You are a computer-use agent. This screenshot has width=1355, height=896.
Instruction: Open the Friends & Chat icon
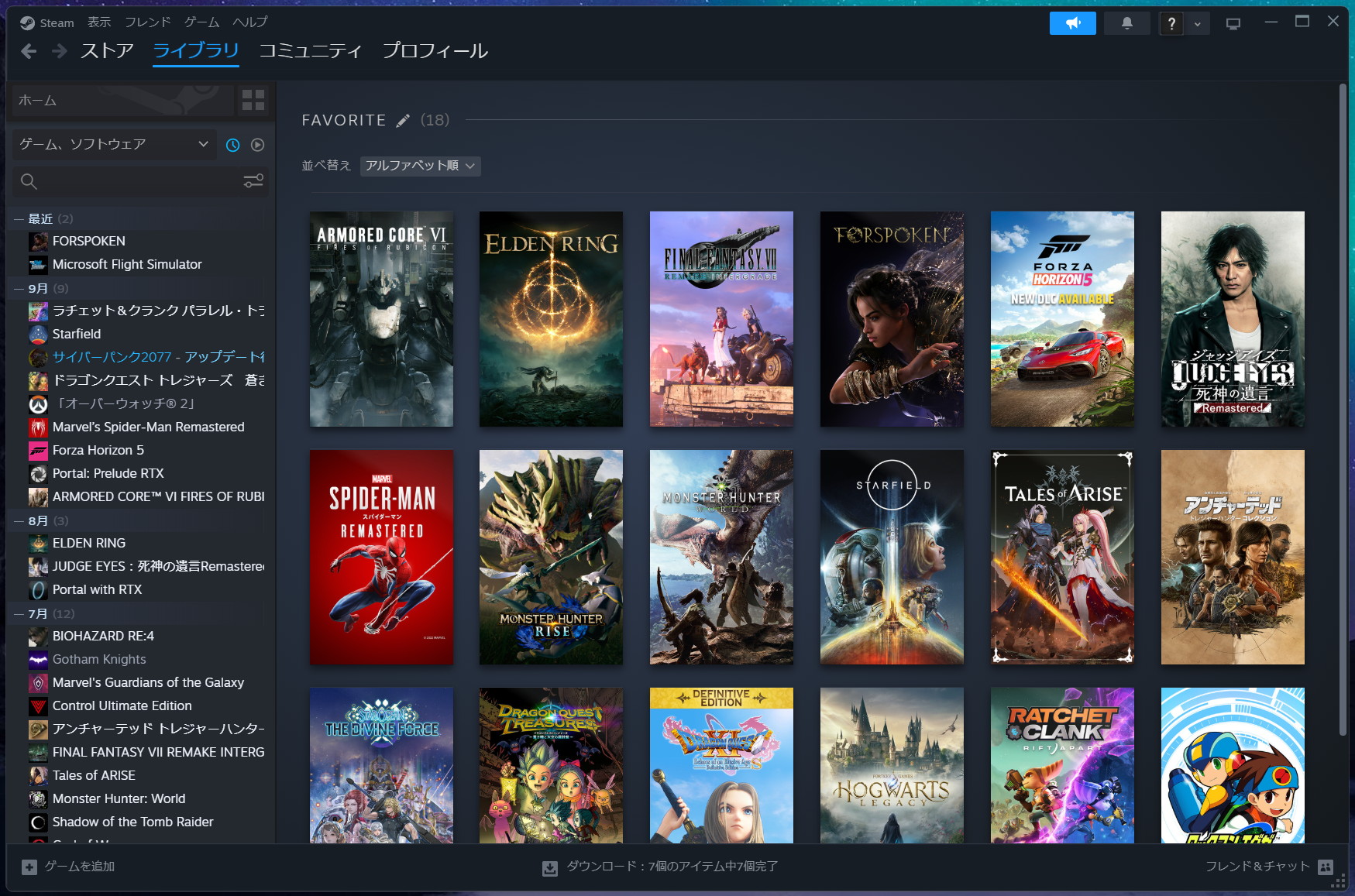pos(1325,867)
